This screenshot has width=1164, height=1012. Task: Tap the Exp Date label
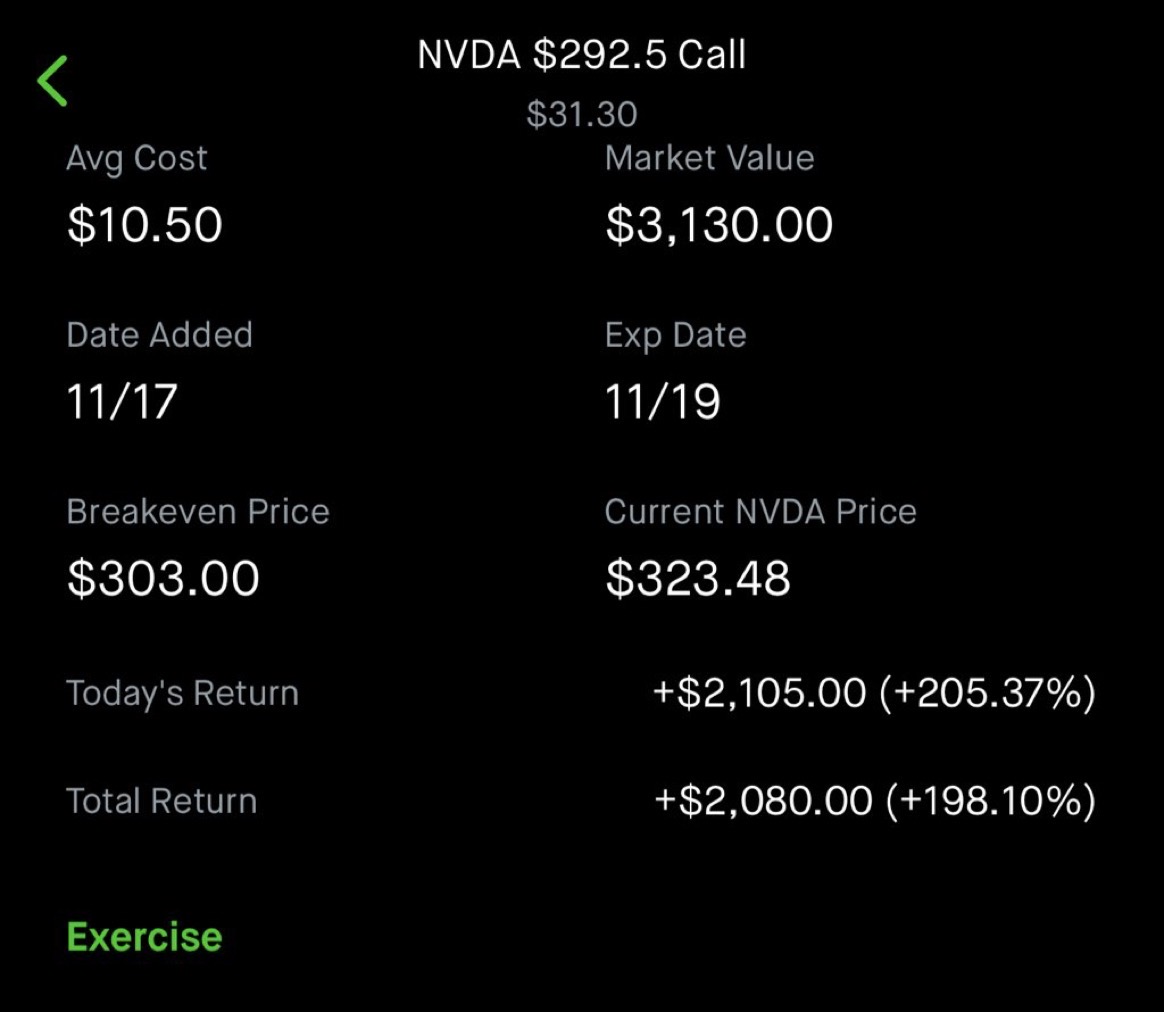tap(675, 335)
